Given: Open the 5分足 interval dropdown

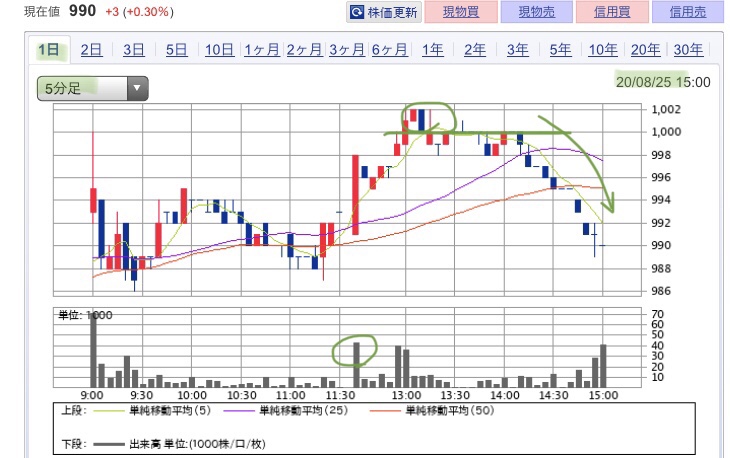Looking at the screenshot, I should [x=92, y=89].
